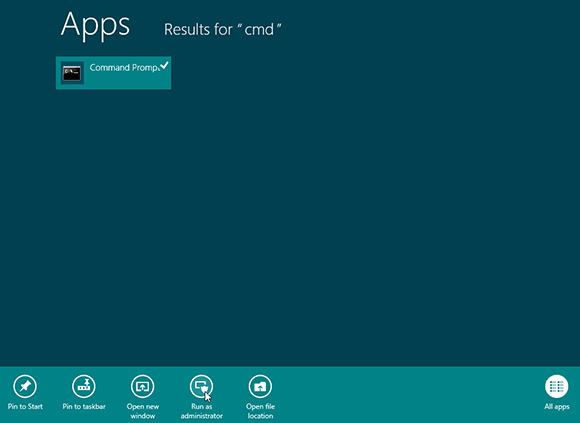This screenshot has height=423, width=580.
Task: Click the Command Prompt console icon
Action: [72, 73]
